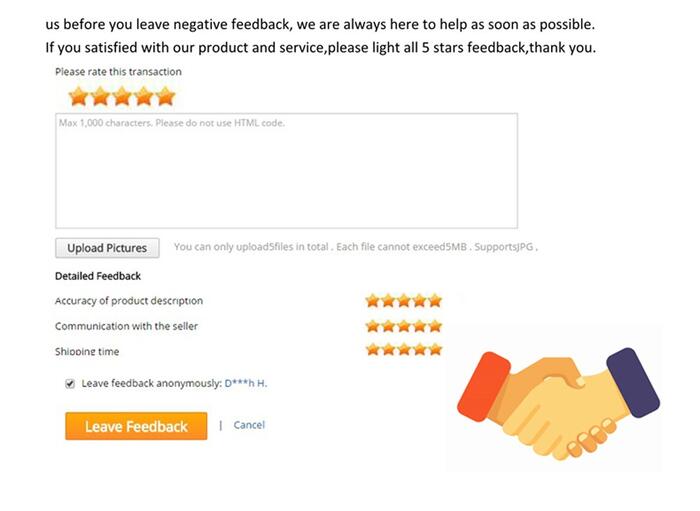Select first star of transaction rating

[78, 96]
